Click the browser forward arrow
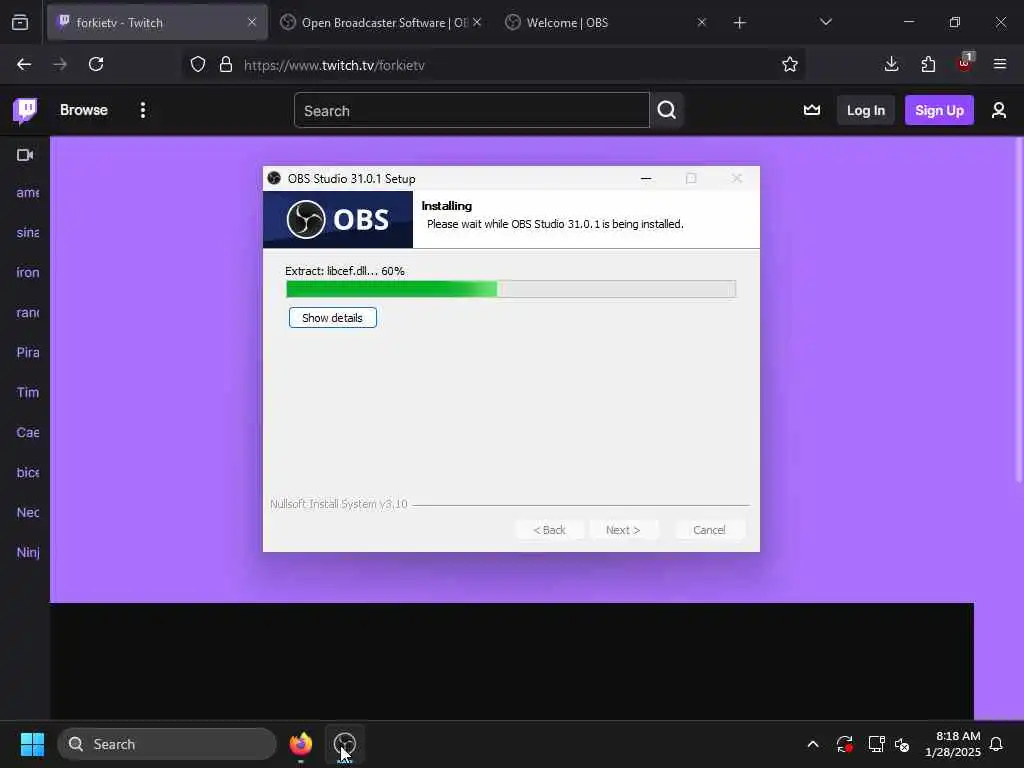The height and width of the screenshot is (768, 1024). coord(60,65)
